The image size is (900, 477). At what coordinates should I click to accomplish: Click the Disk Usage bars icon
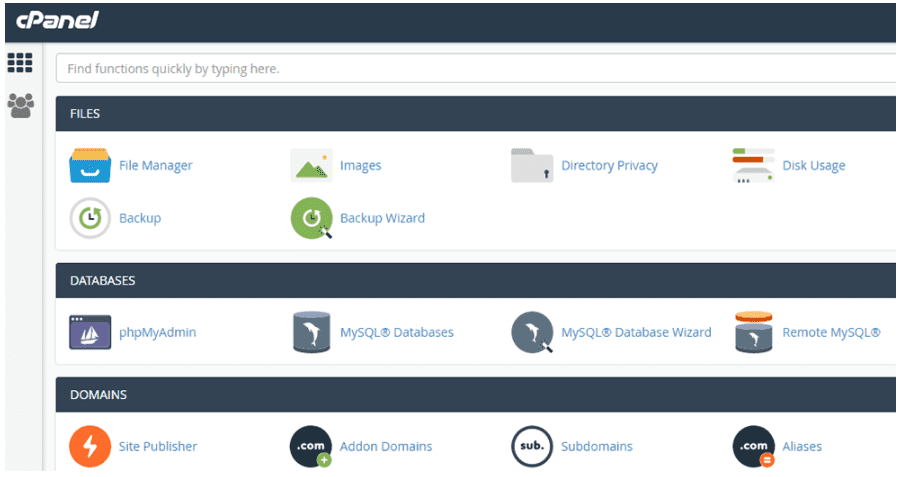coord(754,165)
